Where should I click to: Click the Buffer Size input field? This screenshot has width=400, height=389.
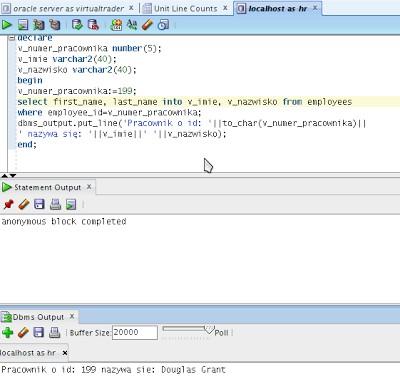pos(135,332)
